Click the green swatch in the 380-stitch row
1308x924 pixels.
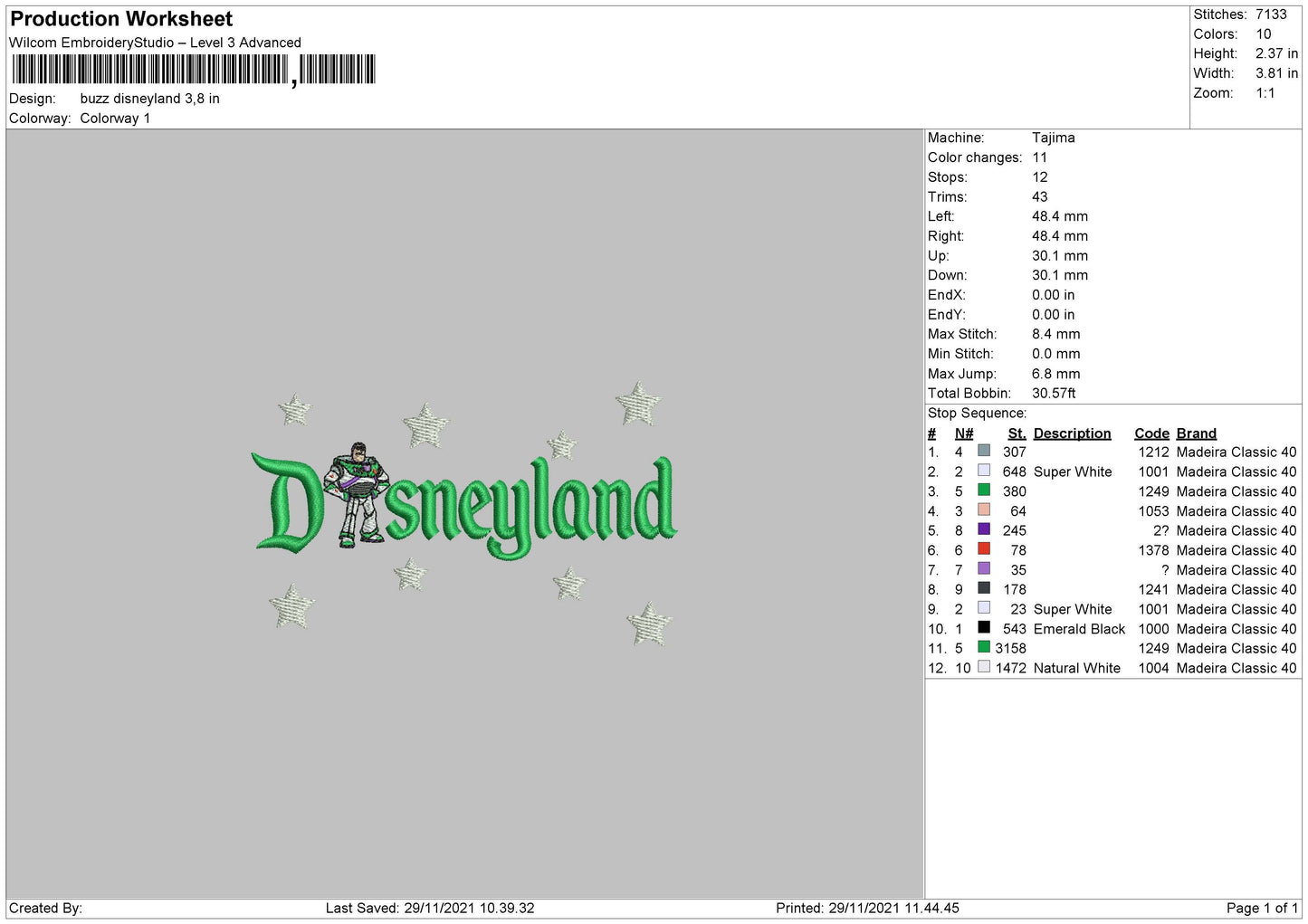pyautogui.click(x=984, y=490)
